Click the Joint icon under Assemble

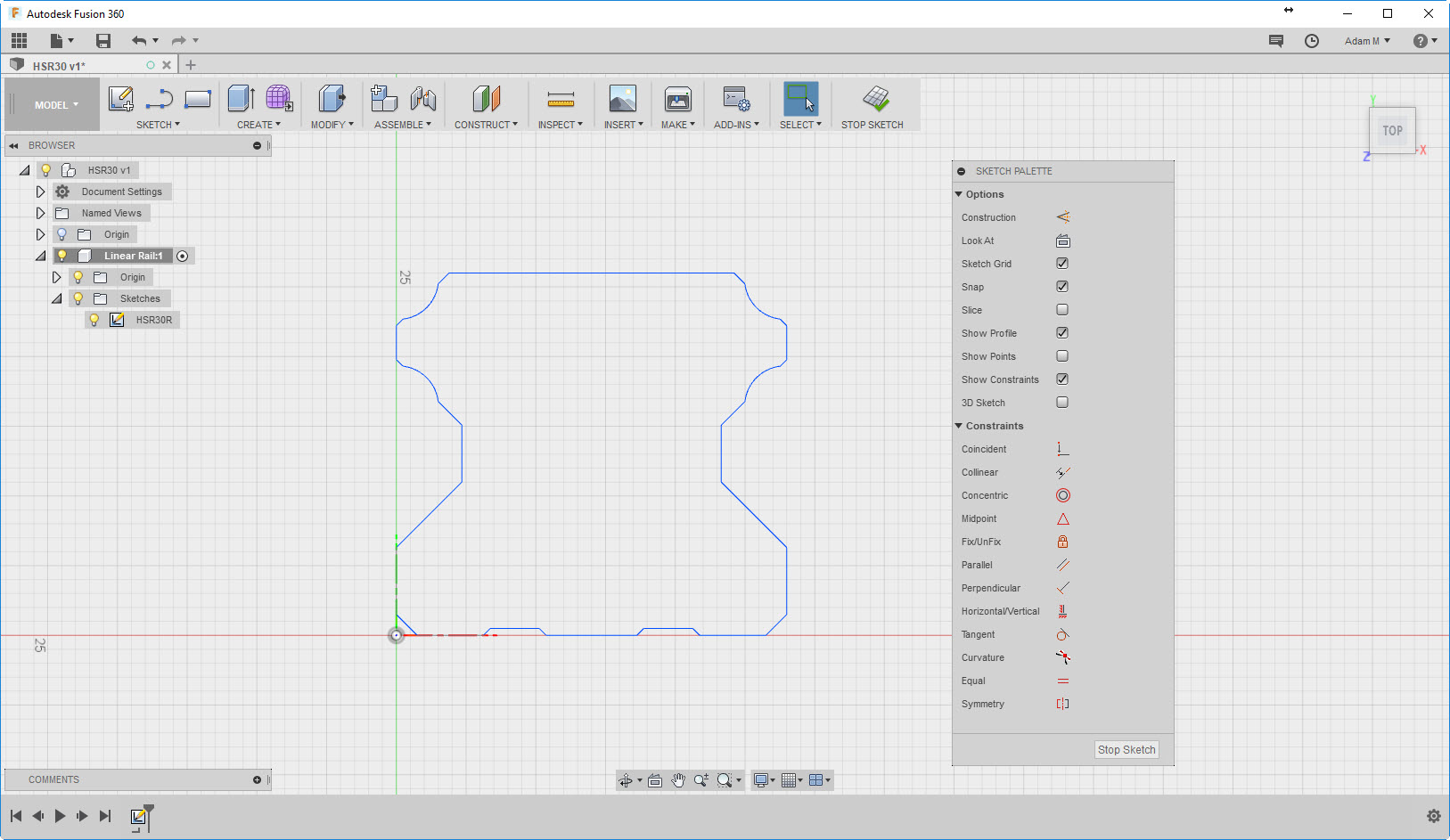pyautogui.click(x=423, y=99)
